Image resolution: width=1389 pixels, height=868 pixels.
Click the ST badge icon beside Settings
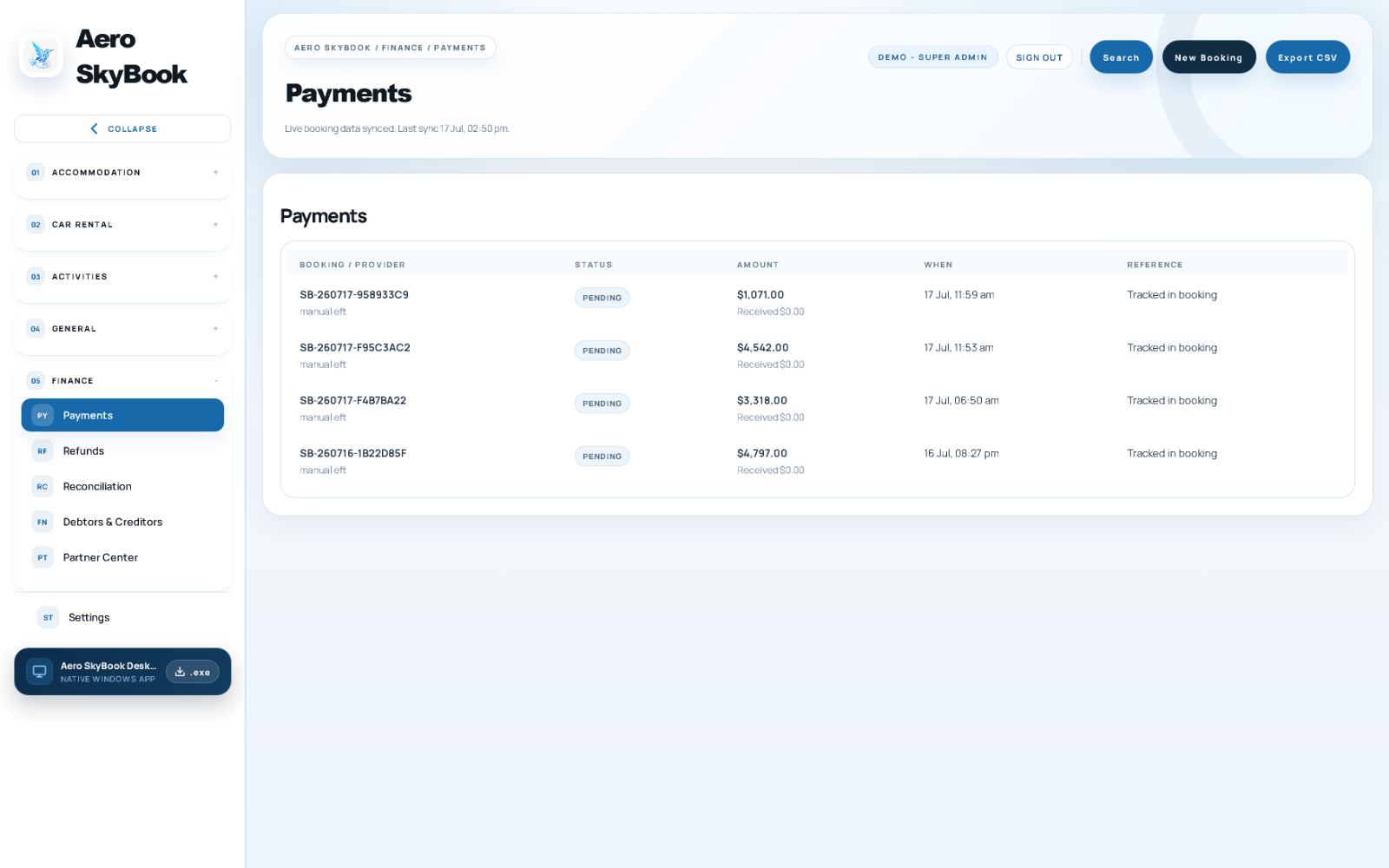(x=48, y=618)
